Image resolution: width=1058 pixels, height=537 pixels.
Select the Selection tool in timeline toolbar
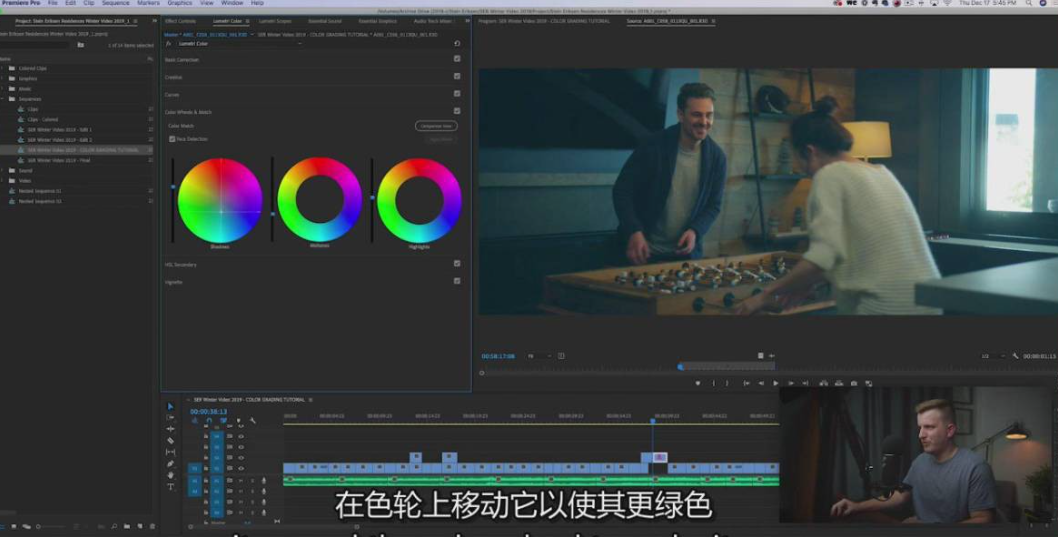[170, 407]
